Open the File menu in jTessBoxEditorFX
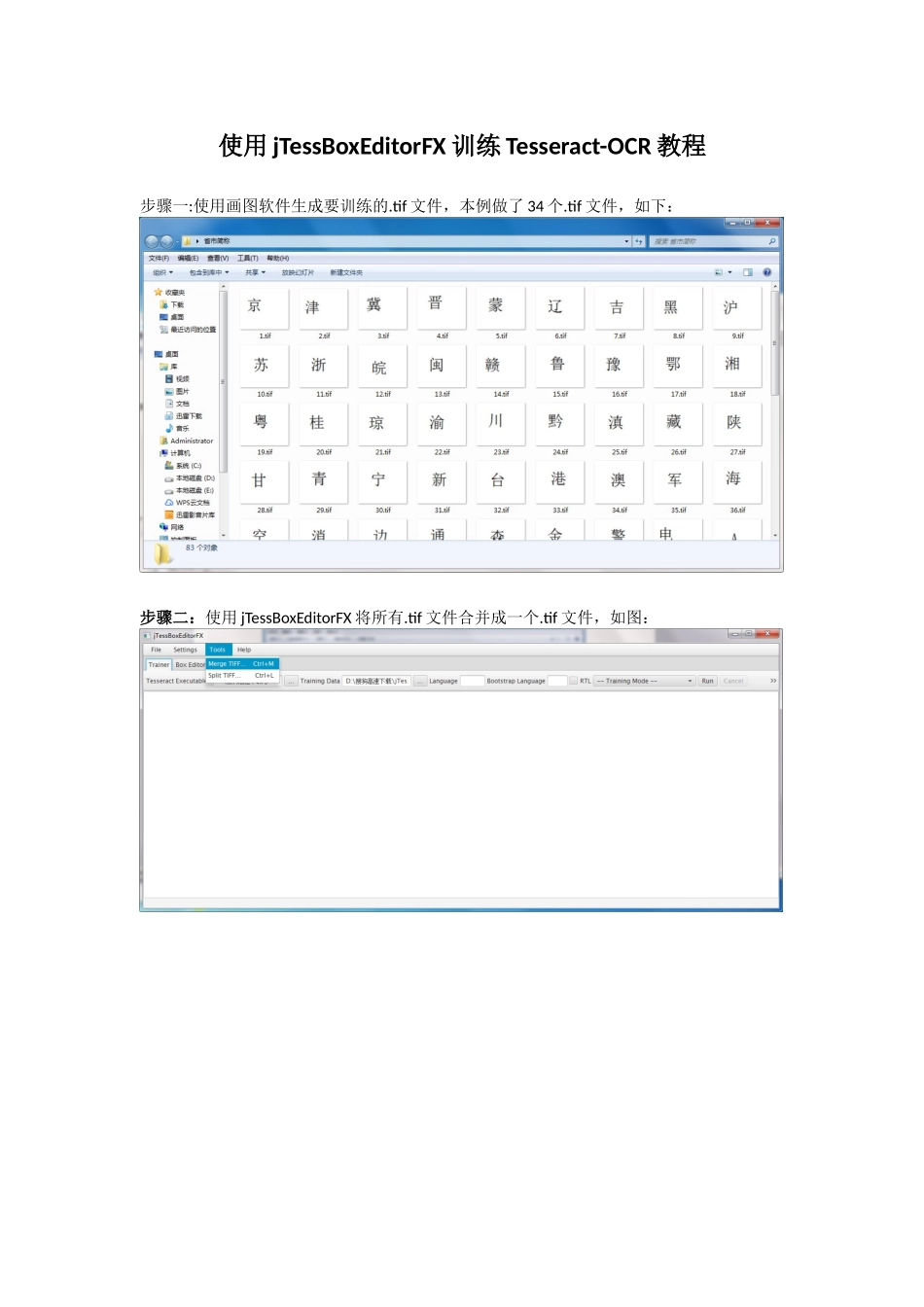 [x=156, y=650]
